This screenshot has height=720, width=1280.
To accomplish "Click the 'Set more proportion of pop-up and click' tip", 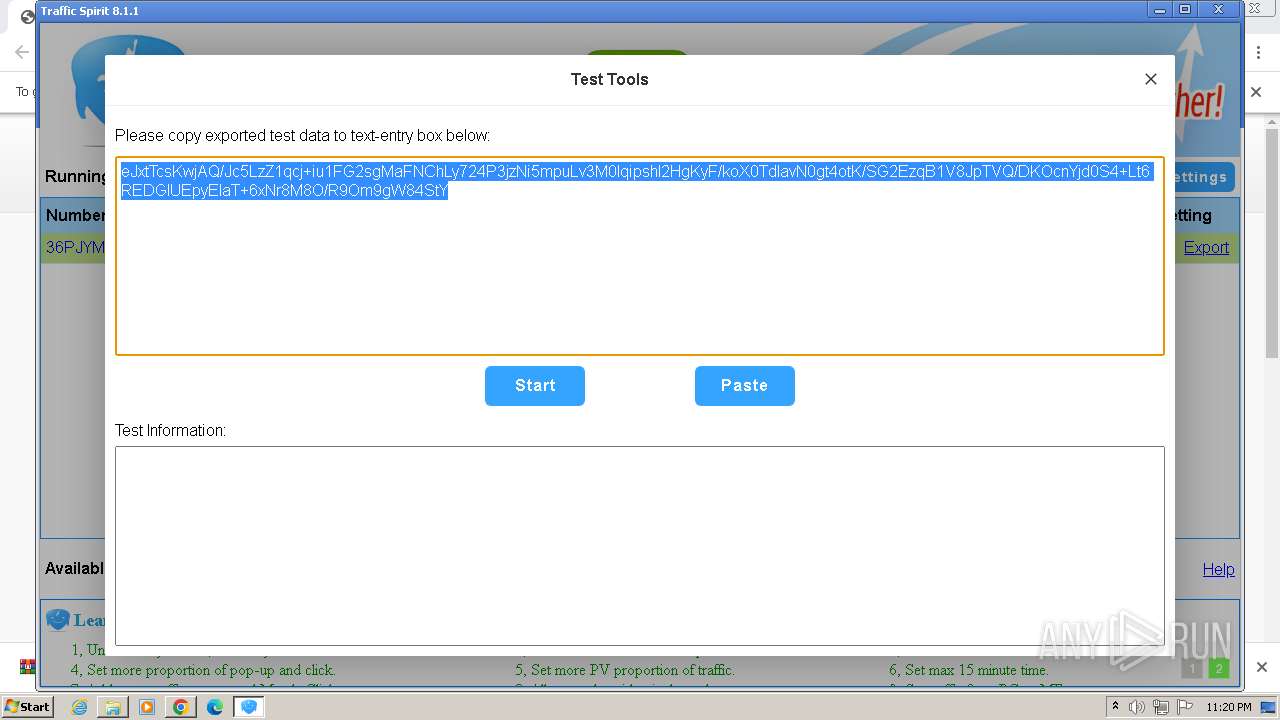I will coord(203,670).
